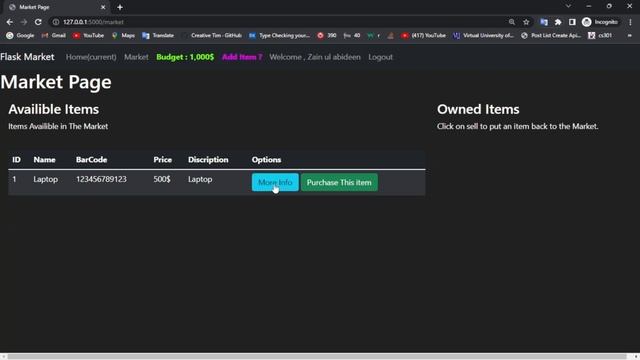640x360 pixels.
Task: Open Post List Create Api... bookmark
Action: tap(551, 36)
